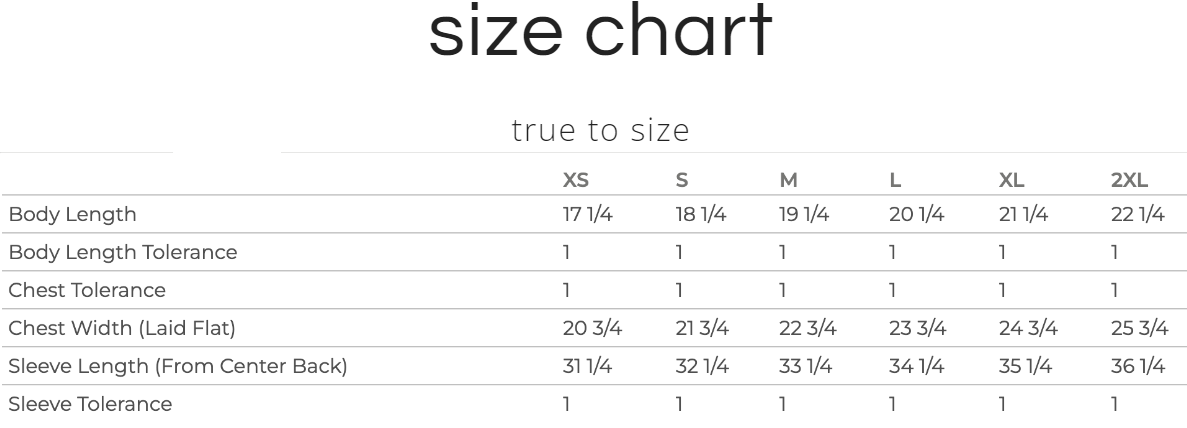
Task: Click the Sleeve Tolerance row label
Action: pos(90,404)
